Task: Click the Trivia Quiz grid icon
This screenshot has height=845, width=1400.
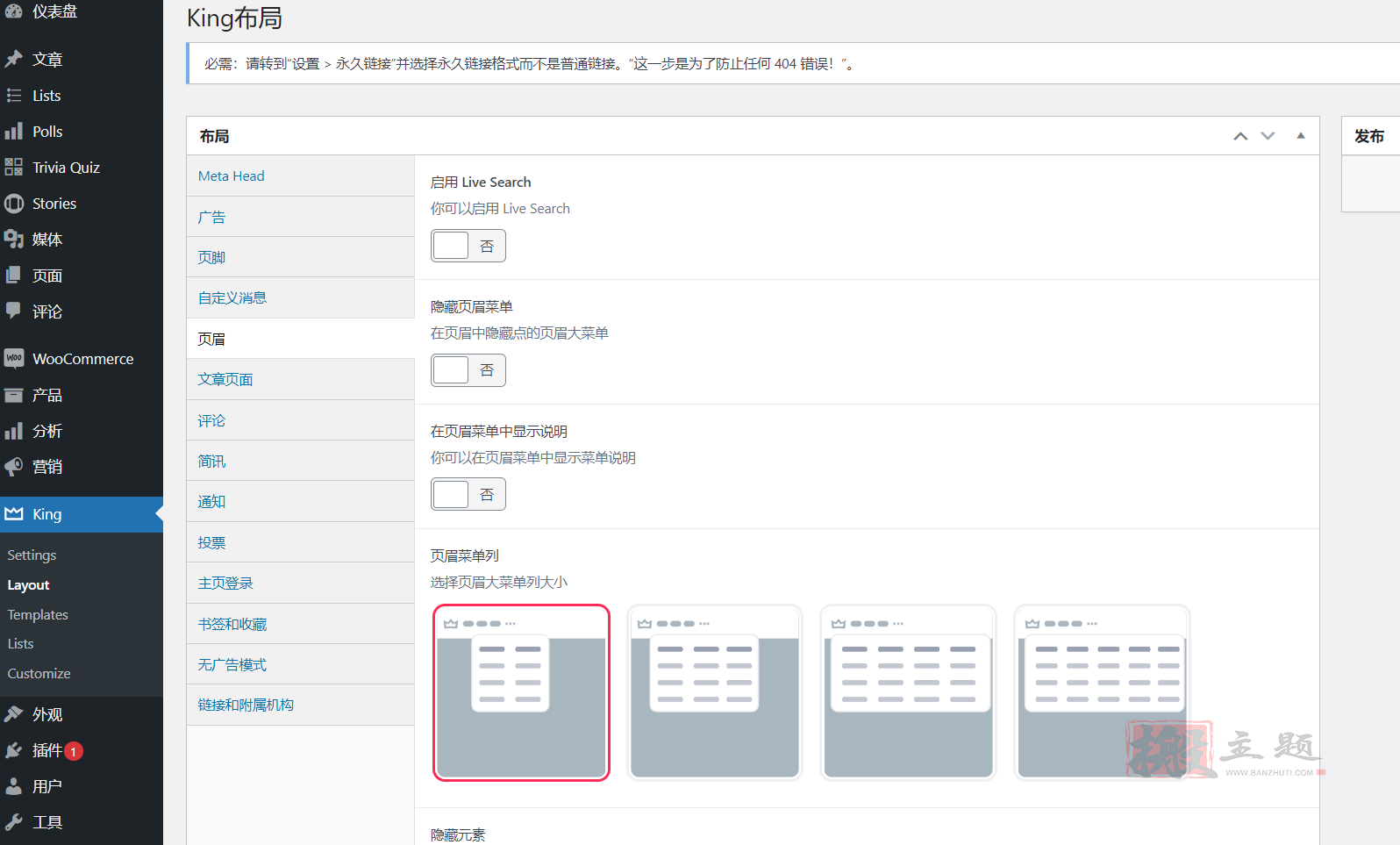Action: tap(13, 167)
